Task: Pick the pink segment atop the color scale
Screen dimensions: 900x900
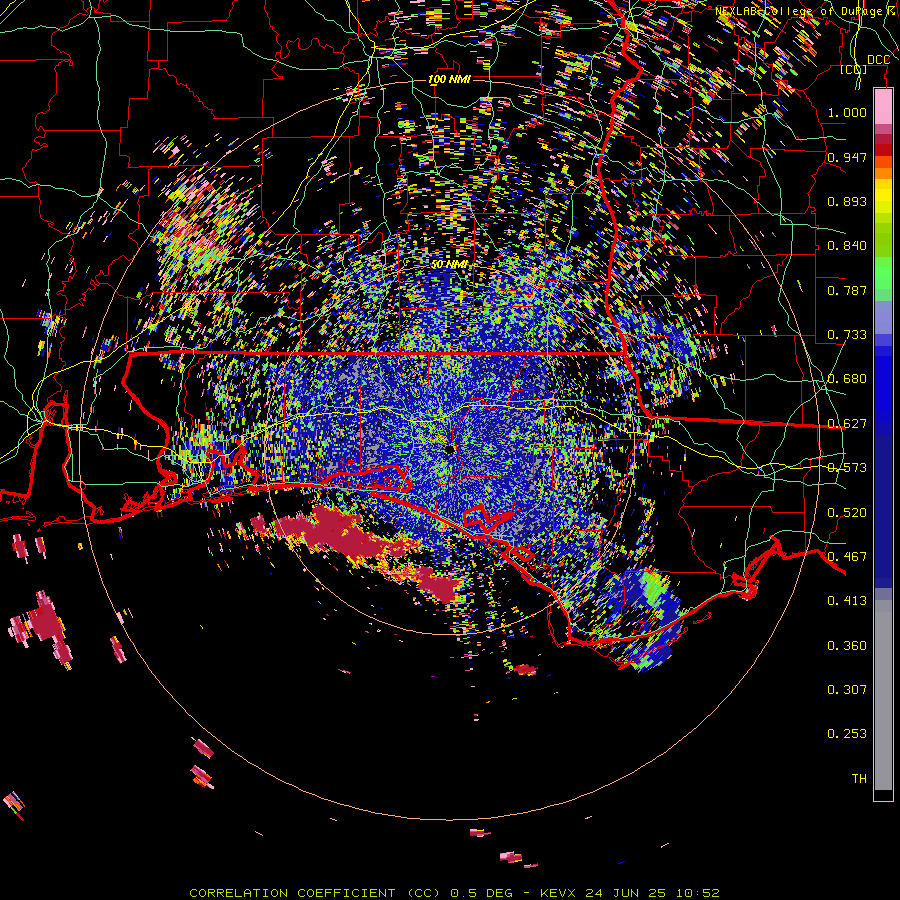Action: (883, 107)
